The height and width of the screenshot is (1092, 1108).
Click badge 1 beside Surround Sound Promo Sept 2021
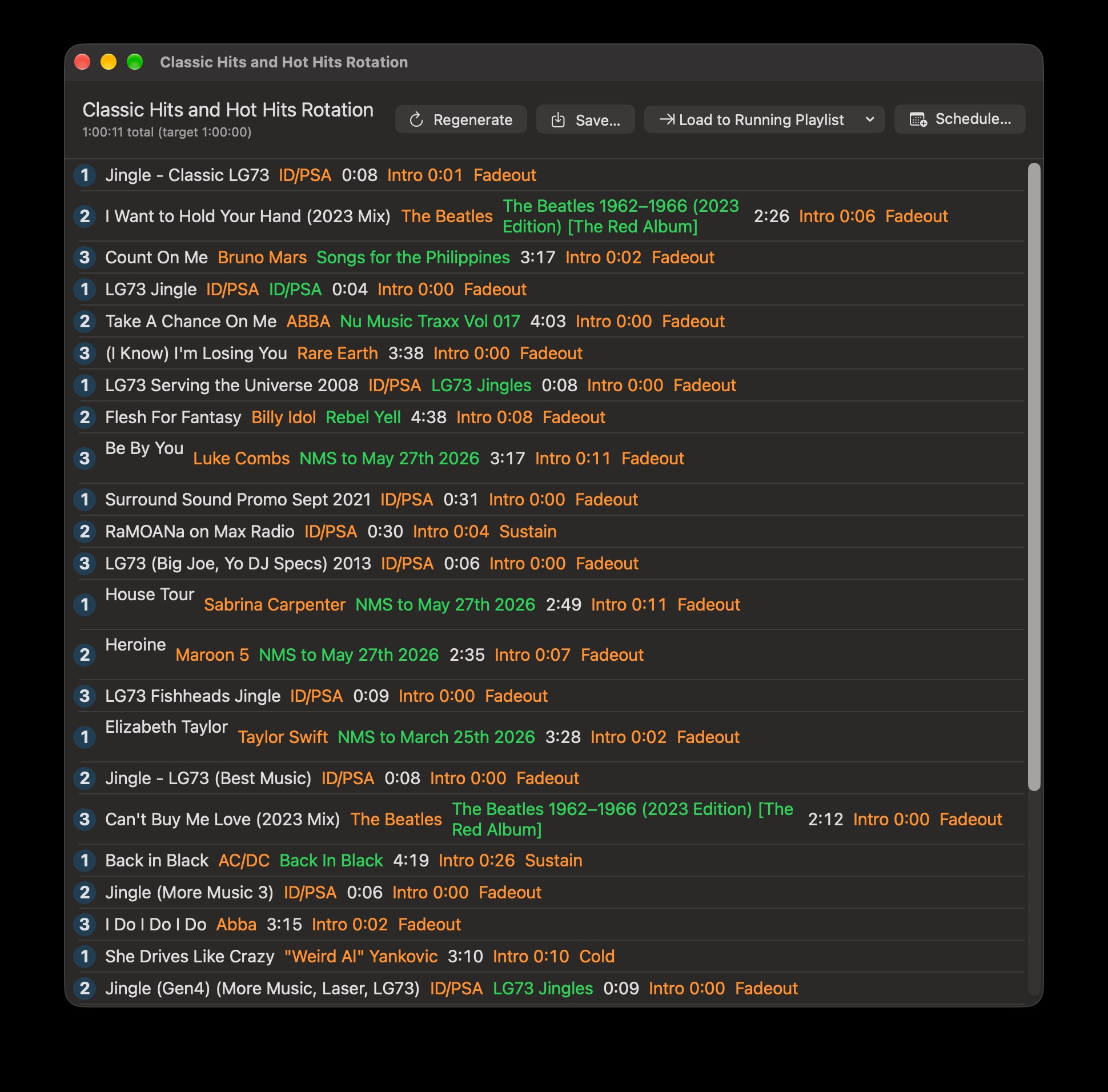tap(85, 500)
